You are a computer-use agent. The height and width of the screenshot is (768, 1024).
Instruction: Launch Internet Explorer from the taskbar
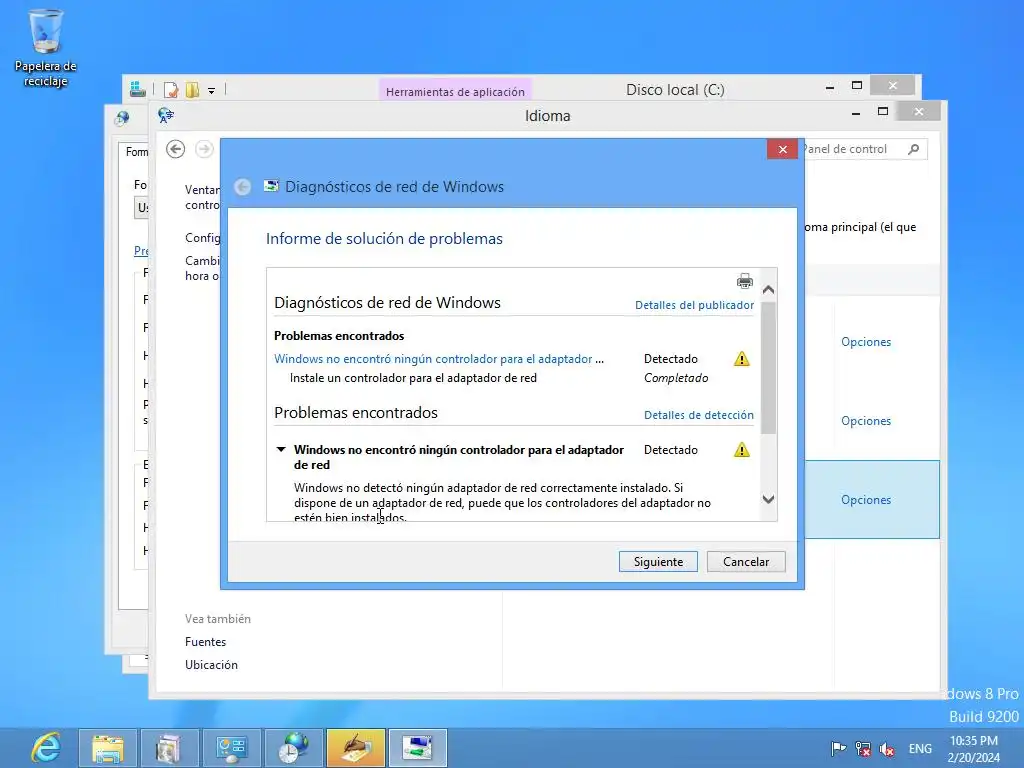pyautogui.click(x=46, y=747)
